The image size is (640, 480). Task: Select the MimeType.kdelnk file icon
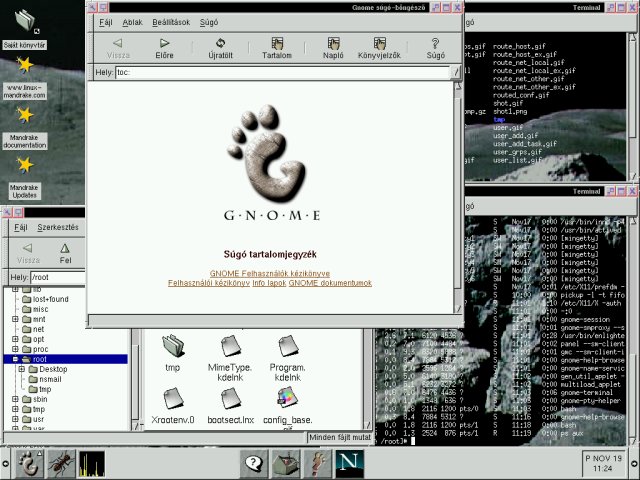click(231, 346)
